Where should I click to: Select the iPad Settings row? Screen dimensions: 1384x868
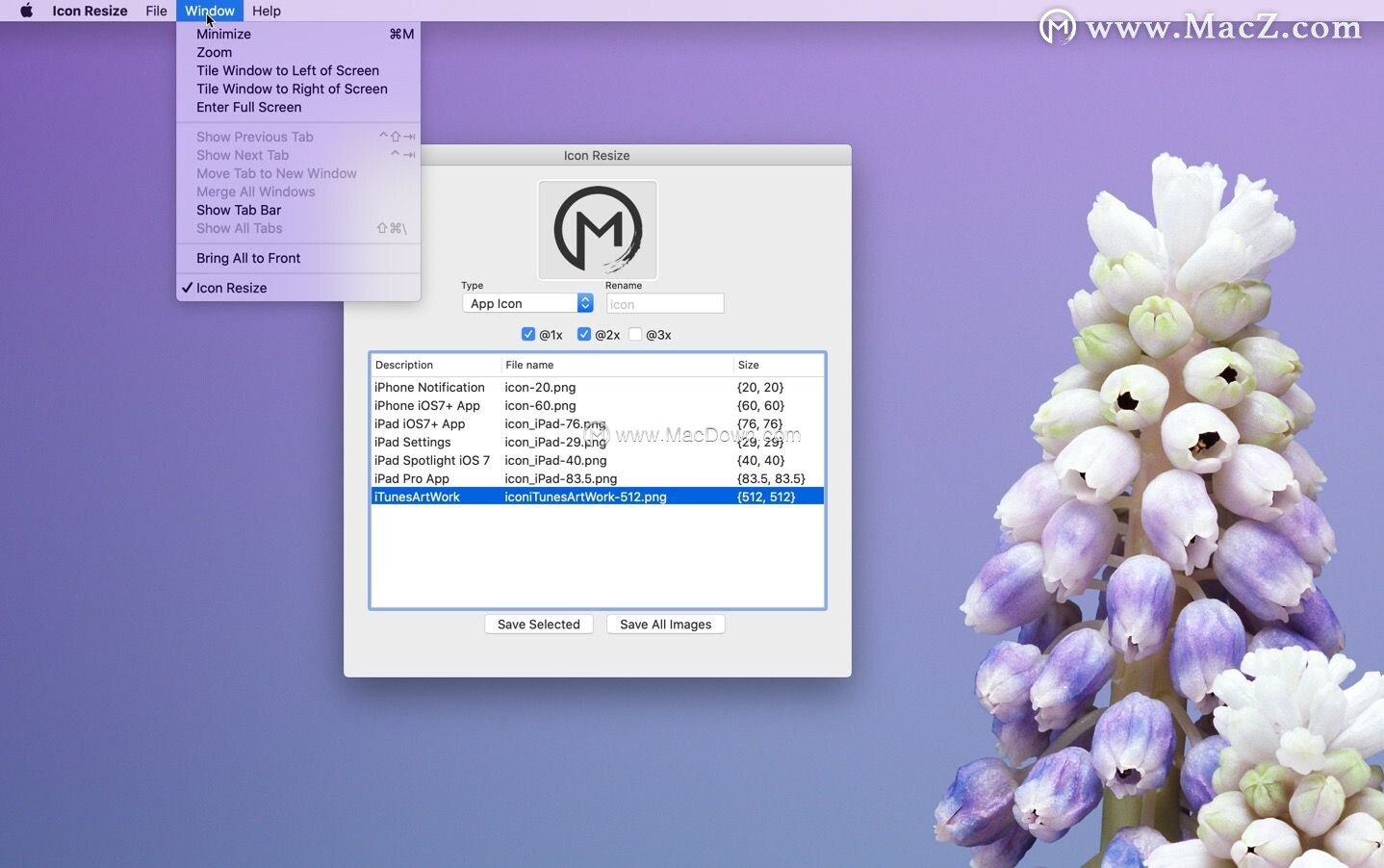[x=597, y=442]
